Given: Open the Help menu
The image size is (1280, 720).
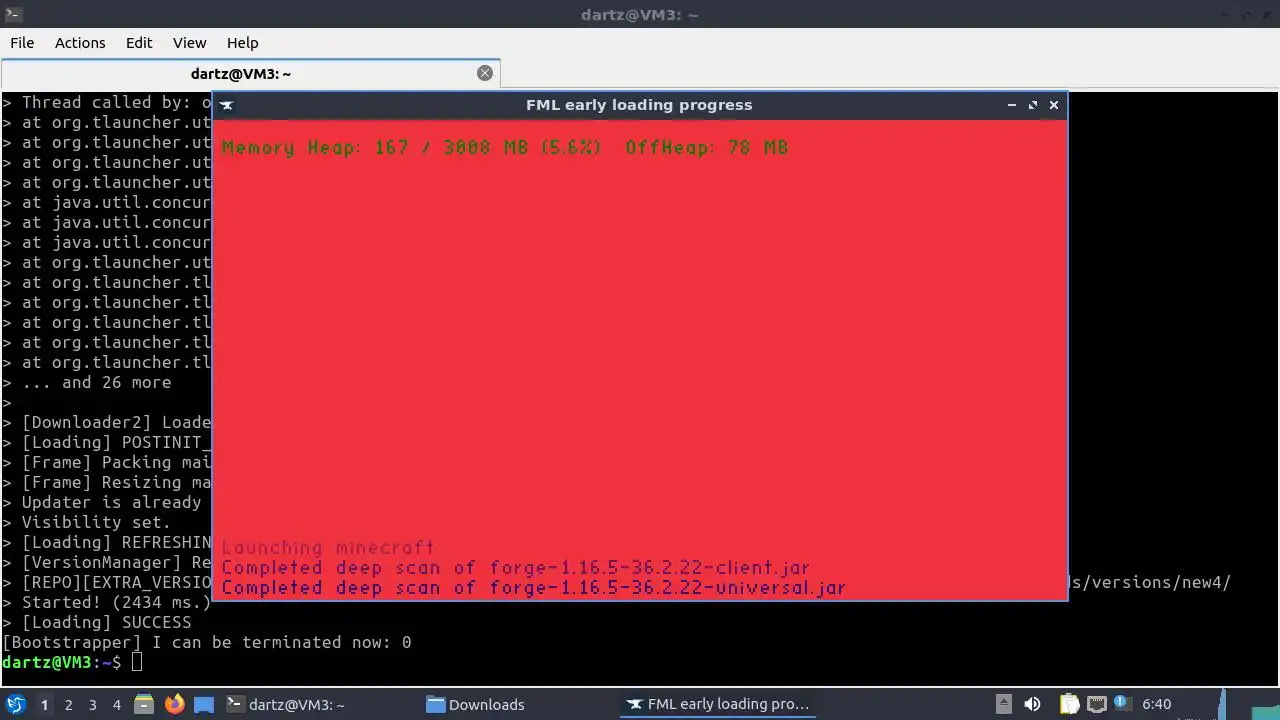Looking at the screenshot, I should coord(242,43).
